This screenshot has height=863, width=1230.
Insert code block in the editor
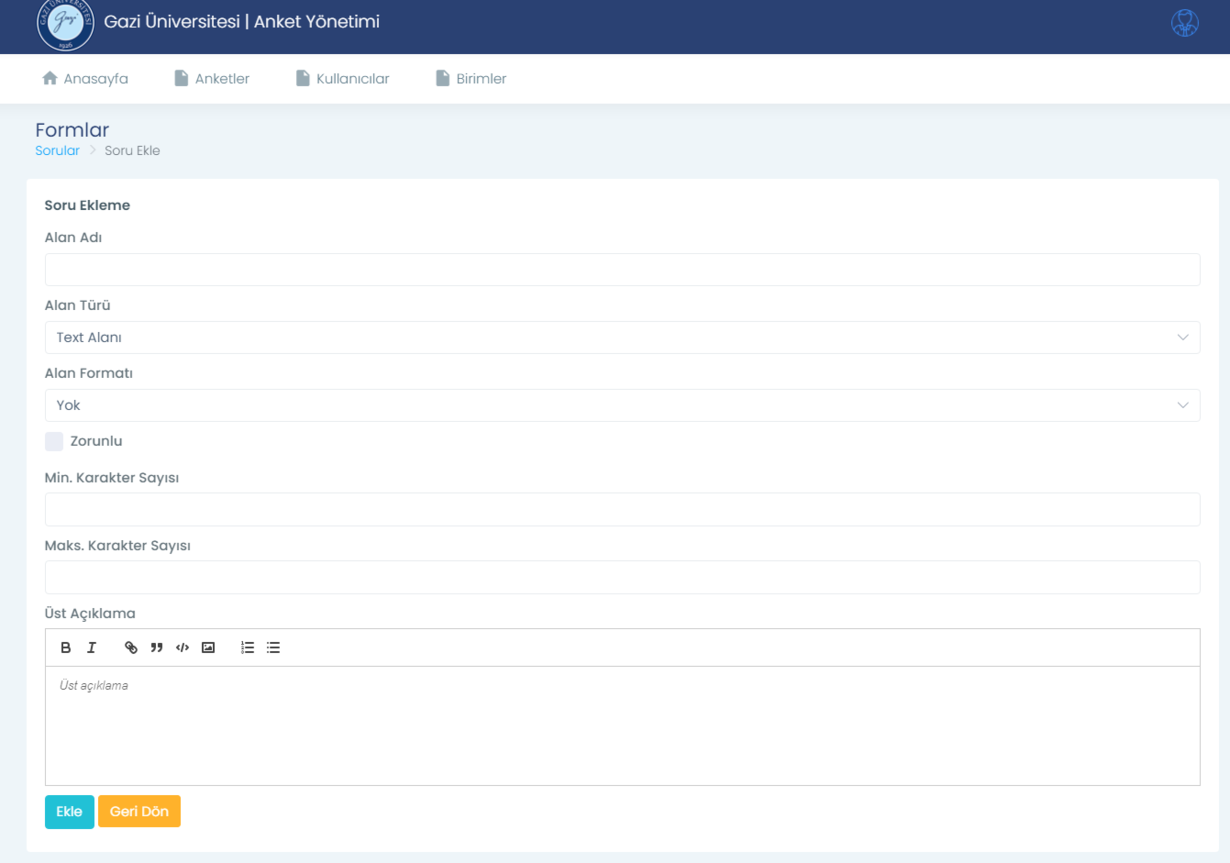(x=182, y=648)
